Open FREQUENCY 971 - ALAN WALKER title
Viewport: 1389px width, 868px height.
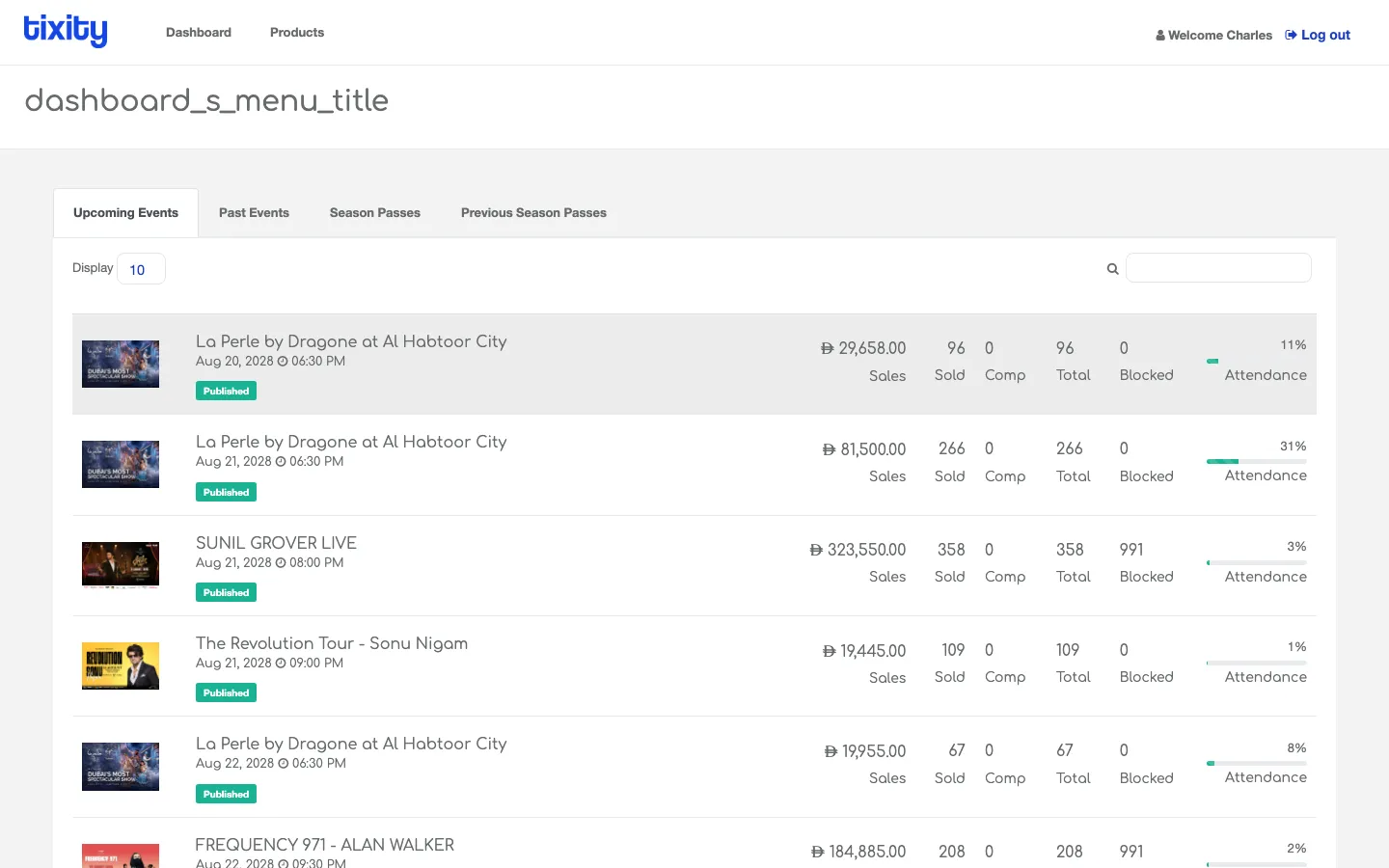point(325,845)
